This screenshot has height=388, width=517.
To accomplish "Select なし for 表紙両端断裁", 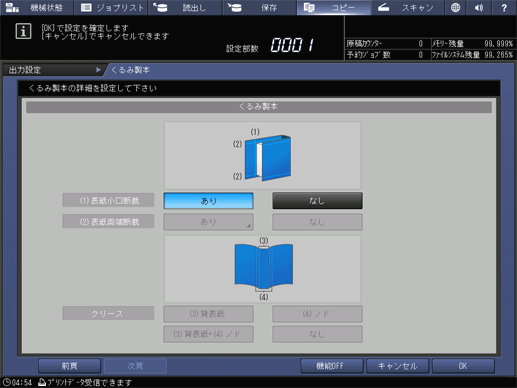I will [317, 222].
